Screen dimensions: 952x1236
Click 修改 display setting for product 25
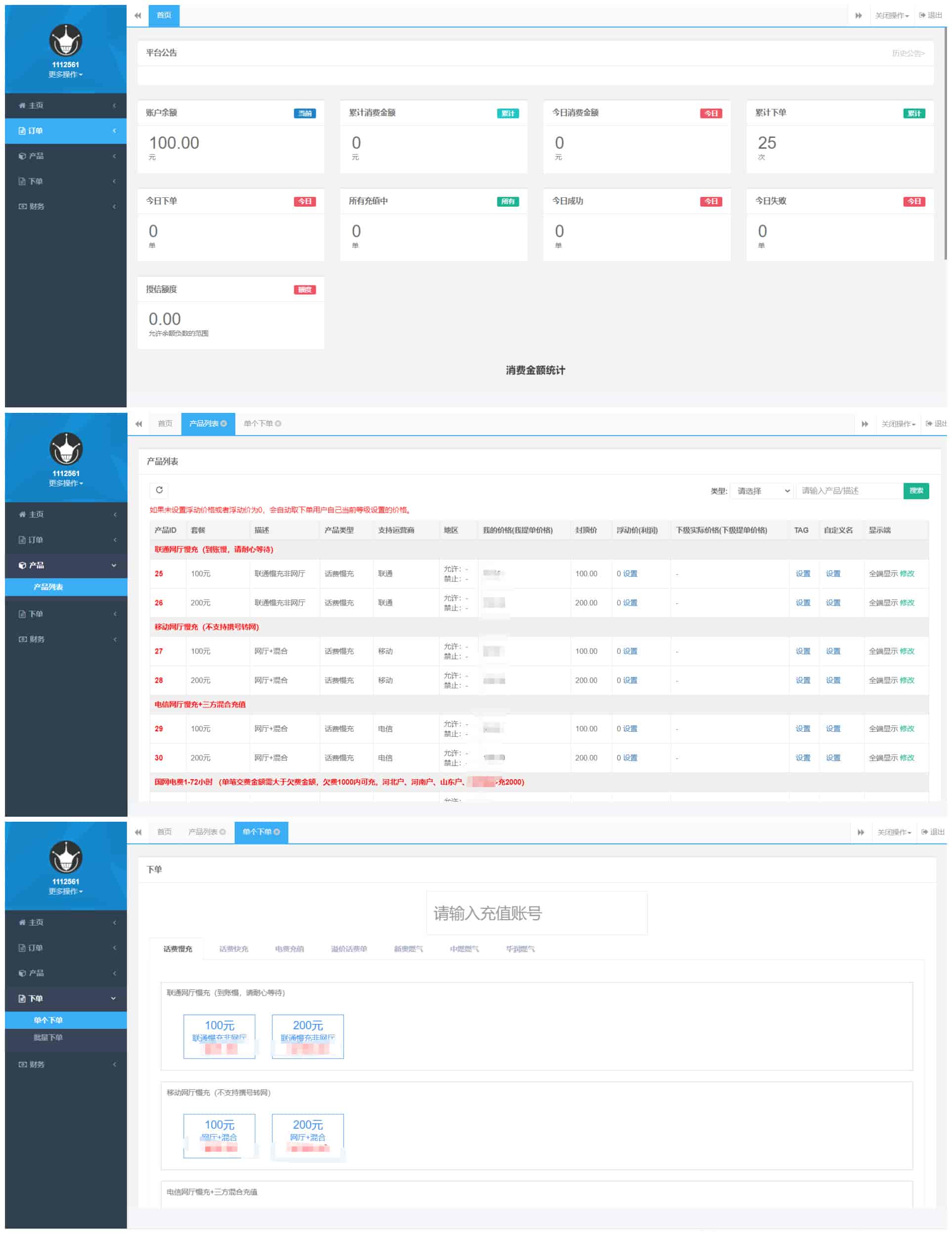(x=907, y=574)
